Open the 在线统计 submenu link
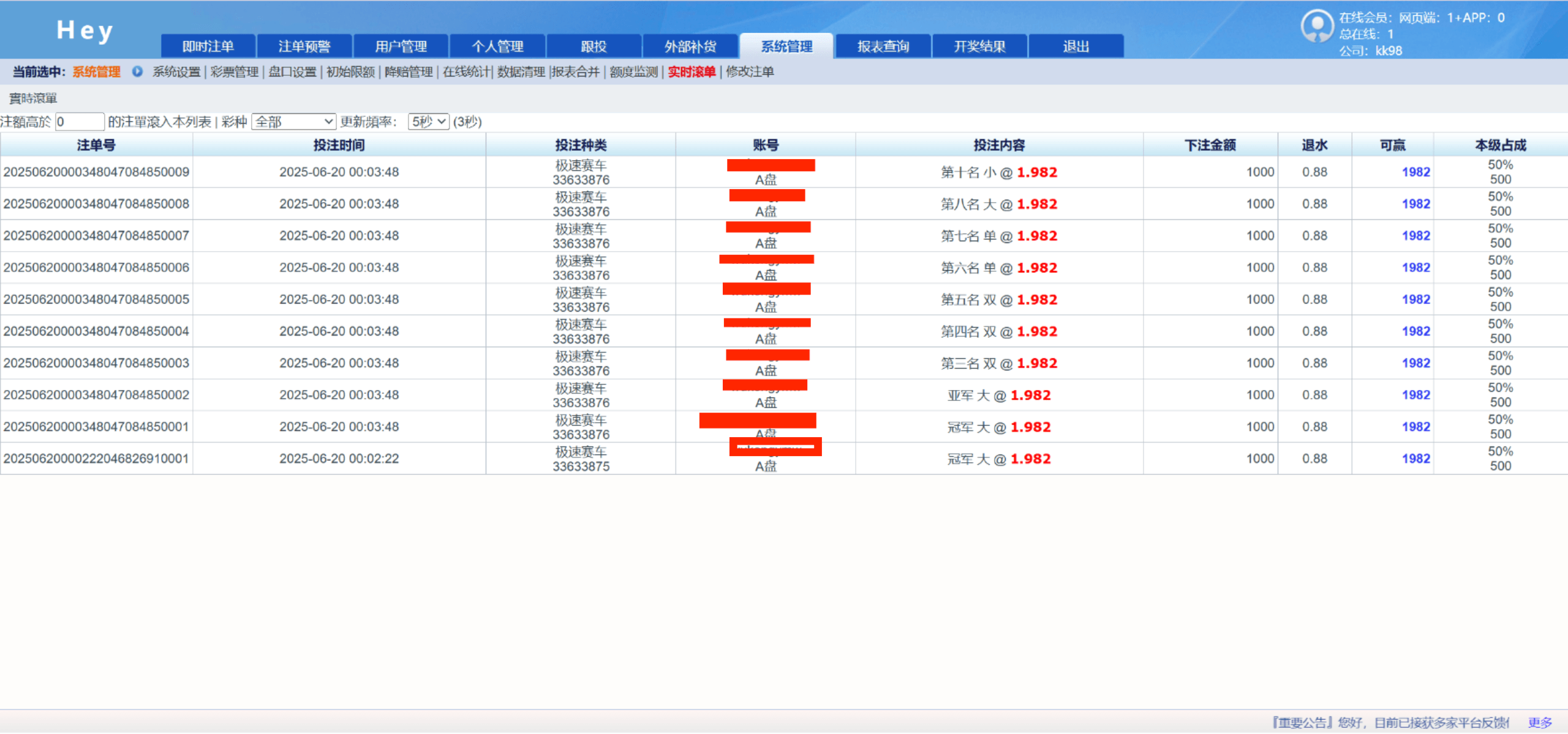 click(x=467, y=72)
